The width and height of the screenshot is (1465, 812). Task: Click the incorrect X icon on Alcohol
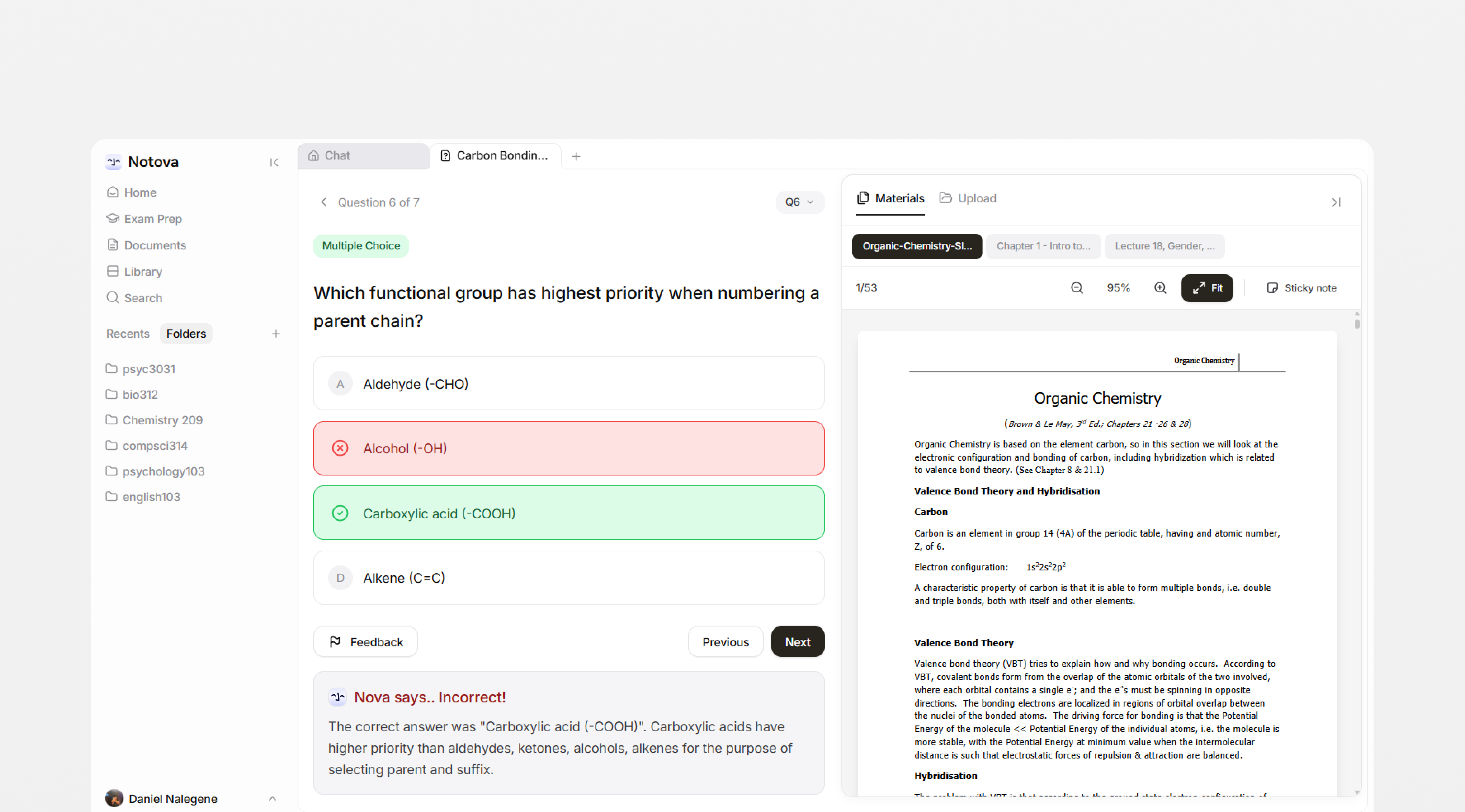tap(340, 449)
